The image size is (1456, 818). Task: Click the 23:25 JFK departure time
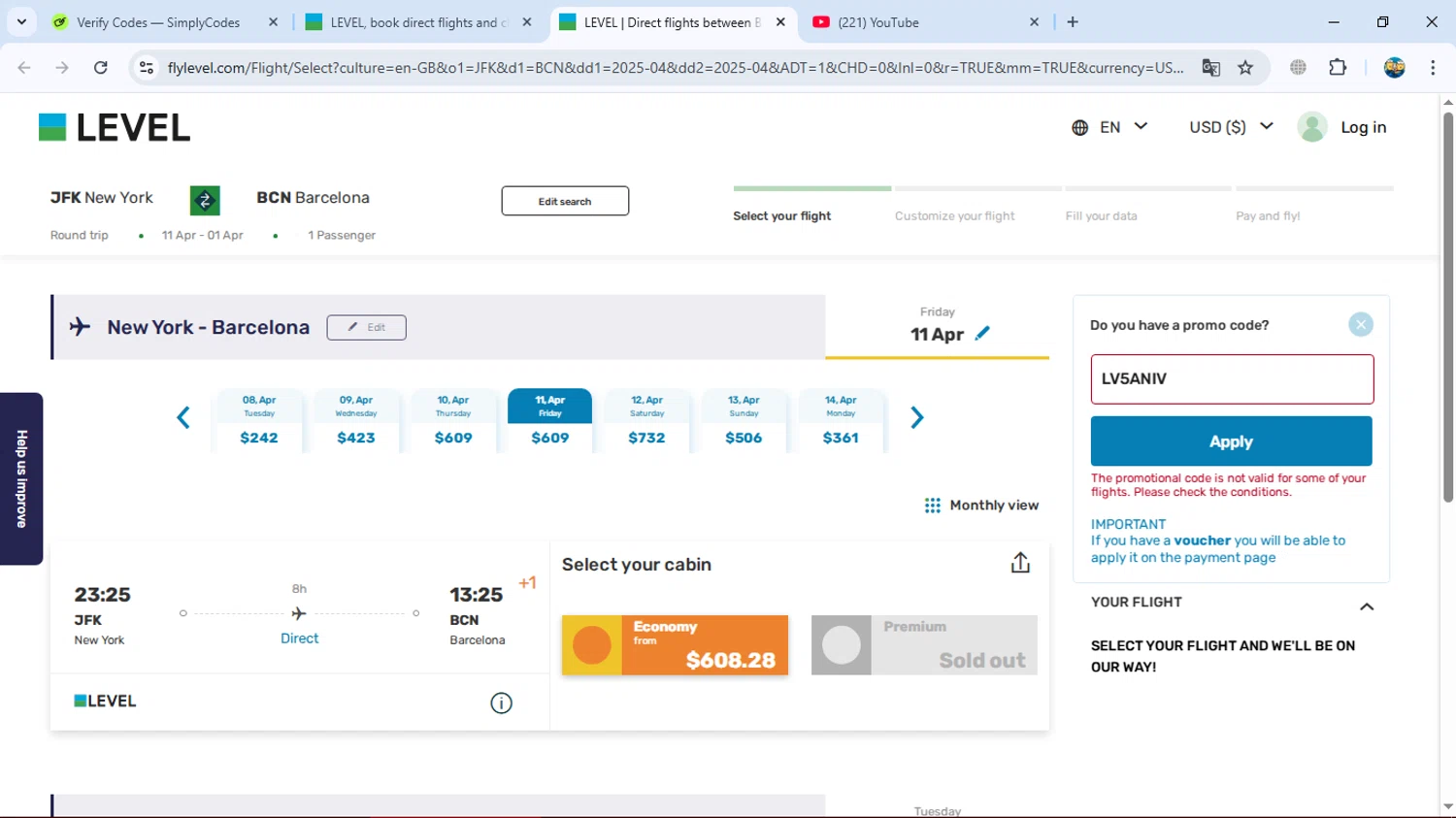102,595
